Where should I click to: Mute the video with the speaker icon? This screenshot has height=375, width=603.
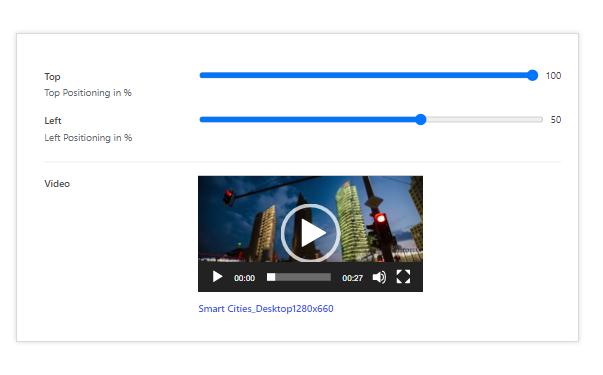[x=379, y=277]
